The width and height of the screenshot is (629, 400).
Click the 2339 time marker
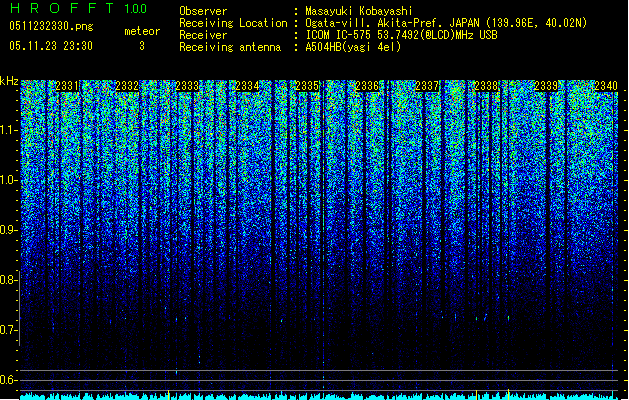click(546, 86)
